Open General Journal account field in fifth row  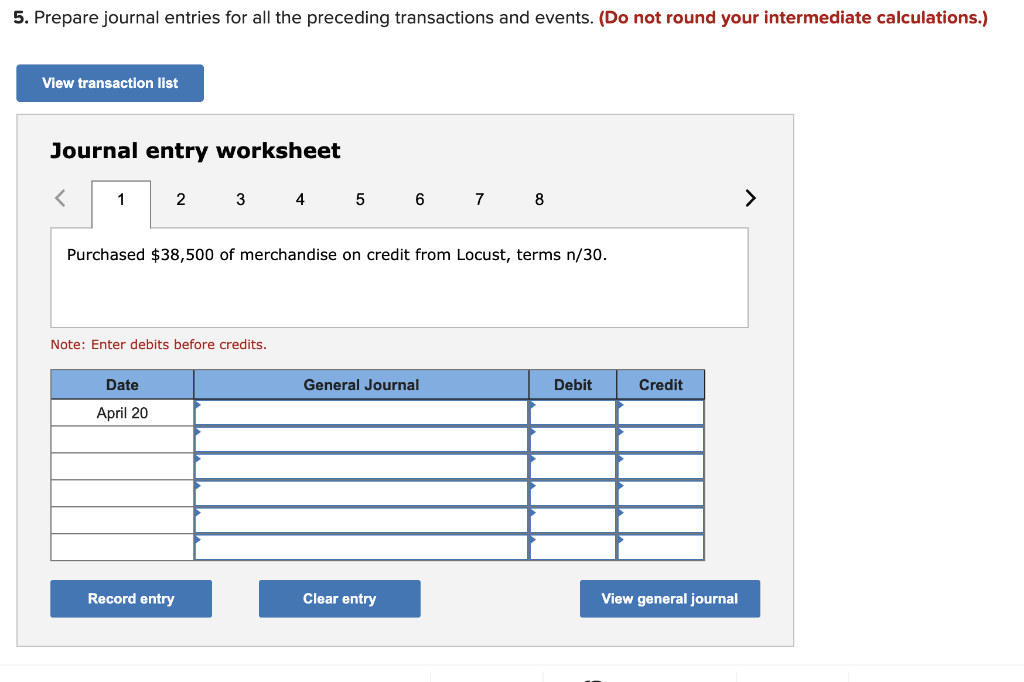361,521
